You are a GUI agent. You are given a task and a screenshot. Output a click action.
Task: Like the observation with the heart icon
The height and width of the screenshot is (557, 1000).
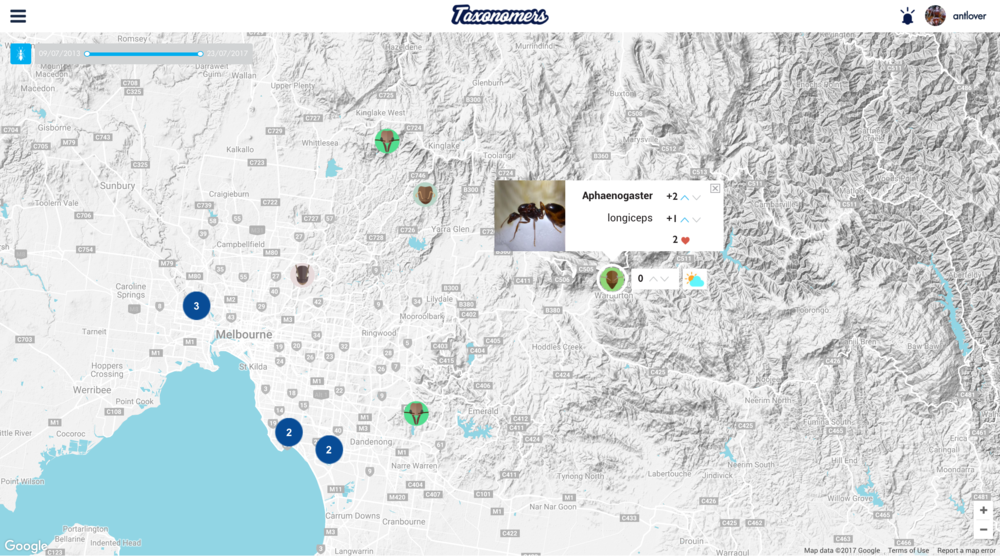point(685,240)
